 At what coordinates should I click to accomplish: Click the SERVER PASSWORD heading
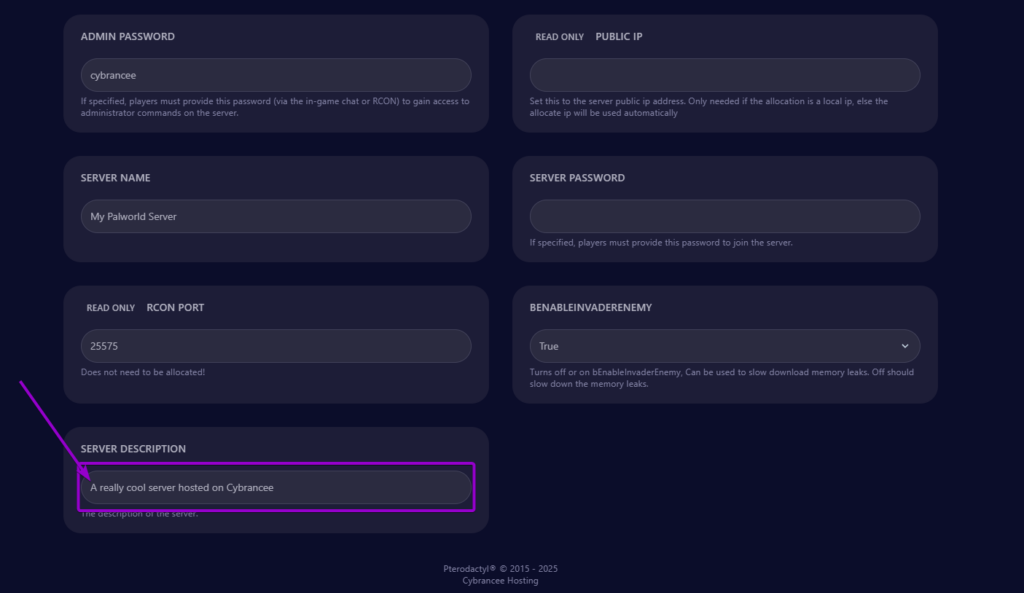[577, 178]
